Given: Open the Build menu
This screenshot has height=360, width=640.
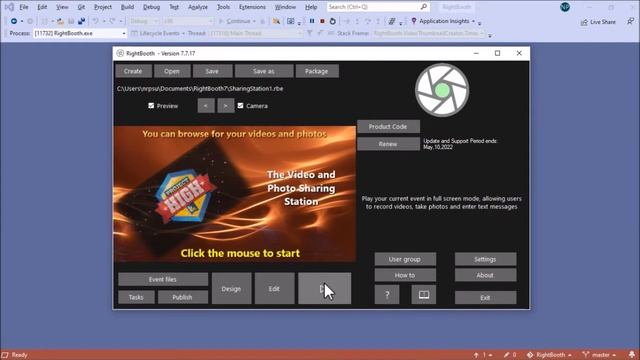Looking at the screenshot, I should pos(127,7).
